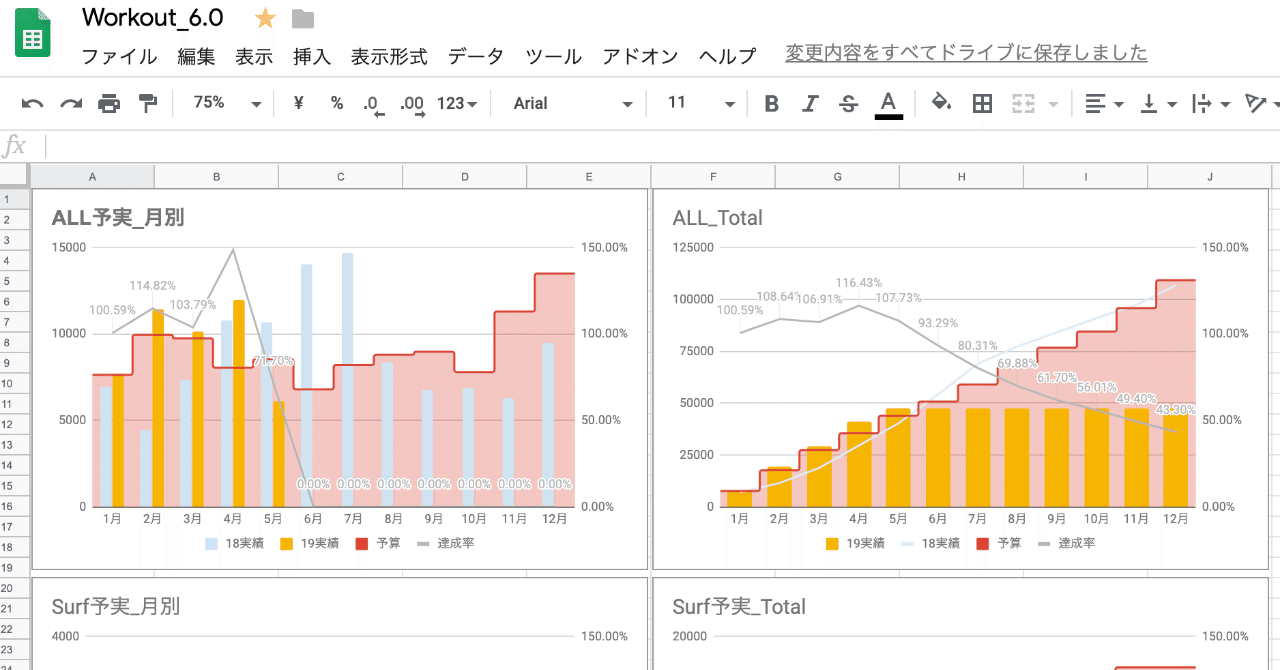Open the 編集 menu
Image resolution: width=1280 pixels, height=670 pixels.
pos(196,56)
